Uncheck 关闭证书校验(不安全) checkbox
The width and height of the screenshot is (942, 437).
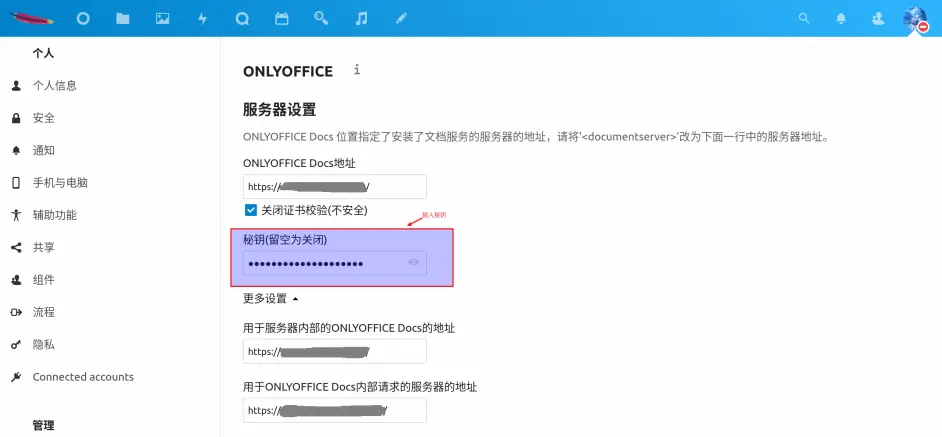pos(251,210)
